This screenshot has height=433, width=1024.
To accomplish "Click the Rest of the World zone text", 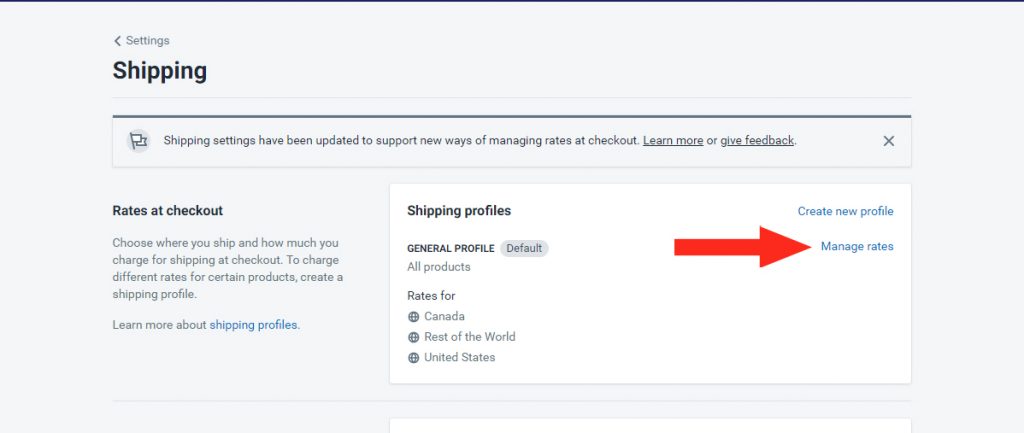I will point(469,337).
